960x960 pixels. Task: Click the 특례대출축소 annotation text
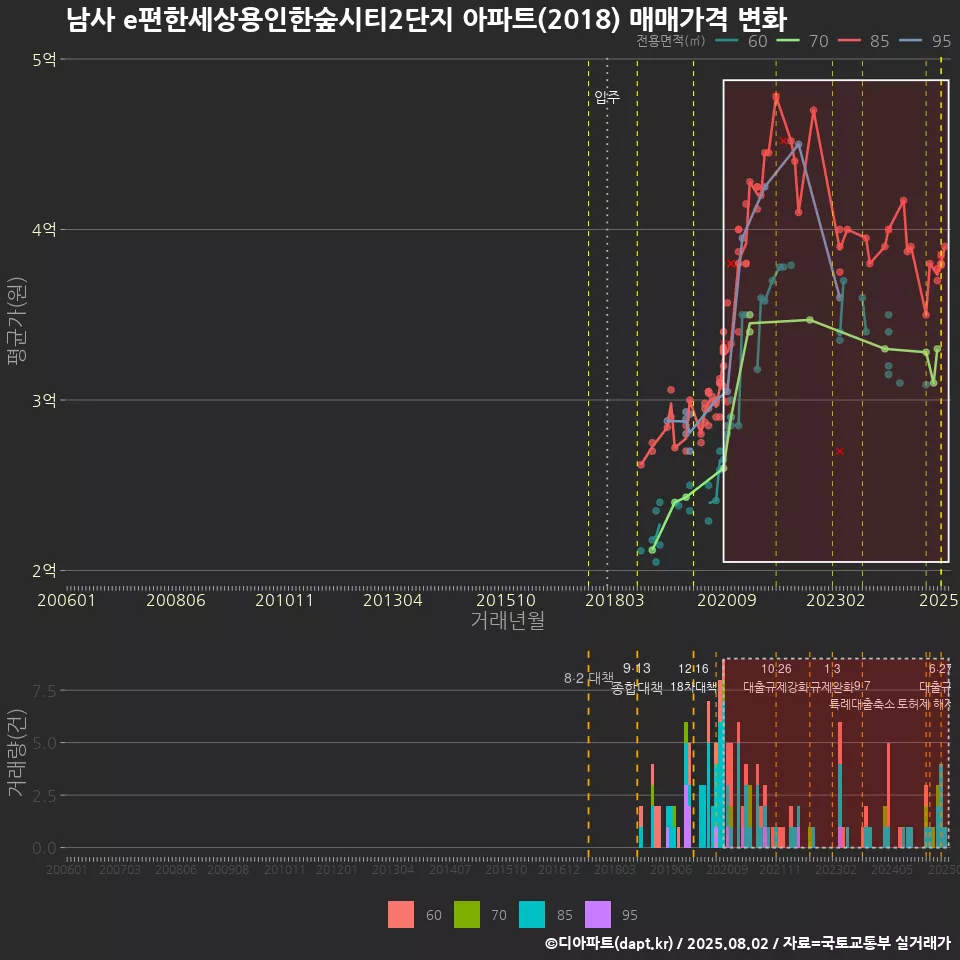[862, 704]
